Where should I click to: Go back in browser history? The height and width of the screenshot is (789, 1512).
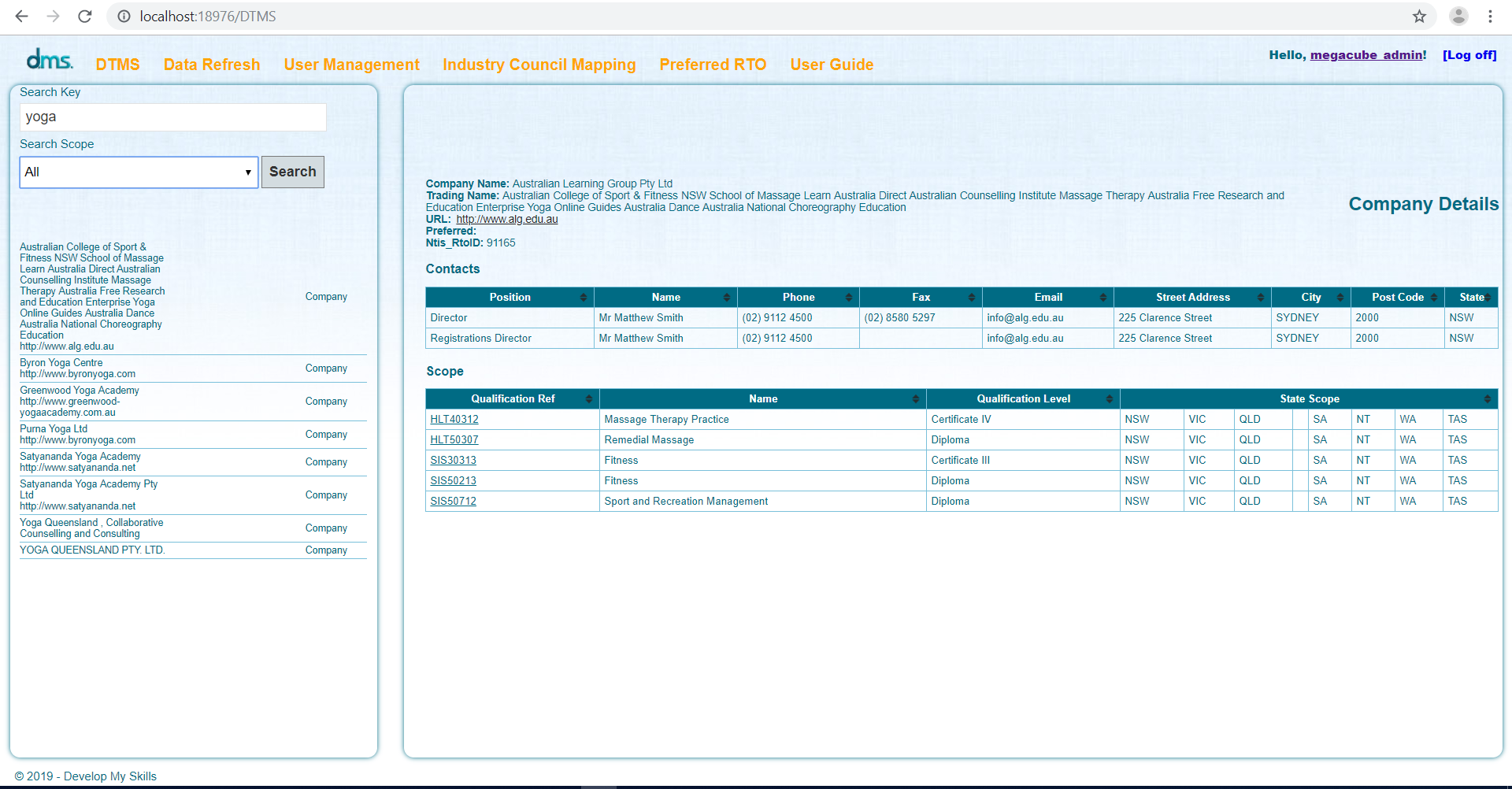tap(21, 16)
